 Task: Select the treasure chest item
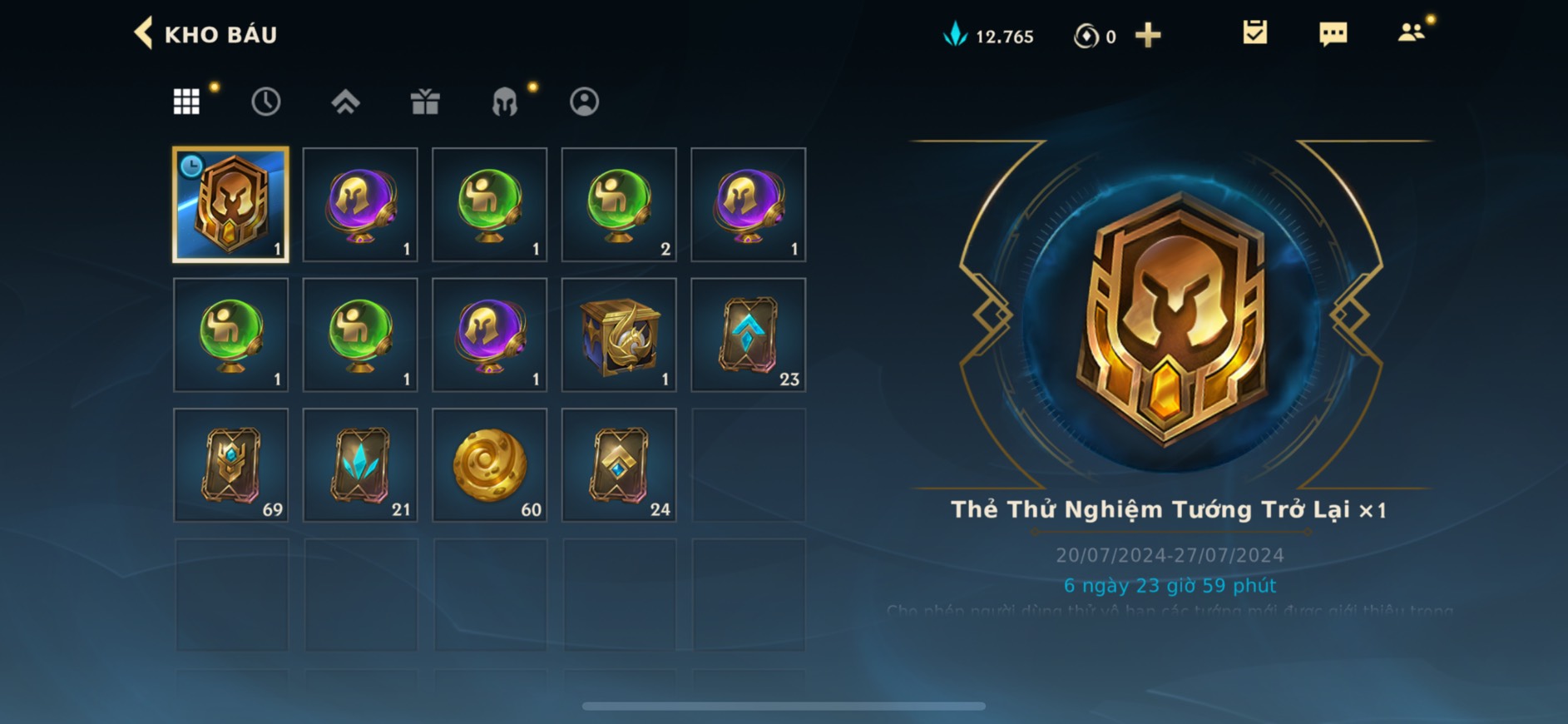coord(619,335)
